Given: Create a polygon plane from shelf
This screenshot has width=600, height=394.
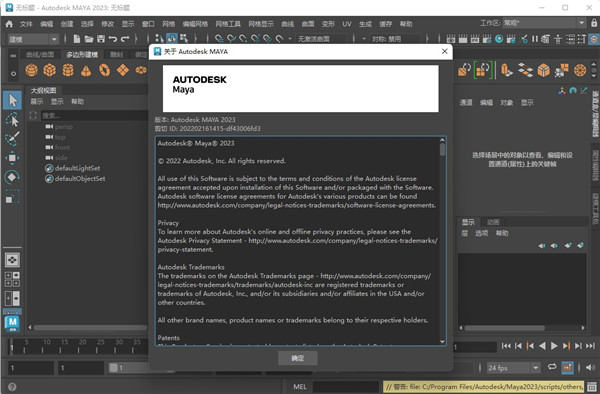Looking at the screenshot, I should (123, 70).
